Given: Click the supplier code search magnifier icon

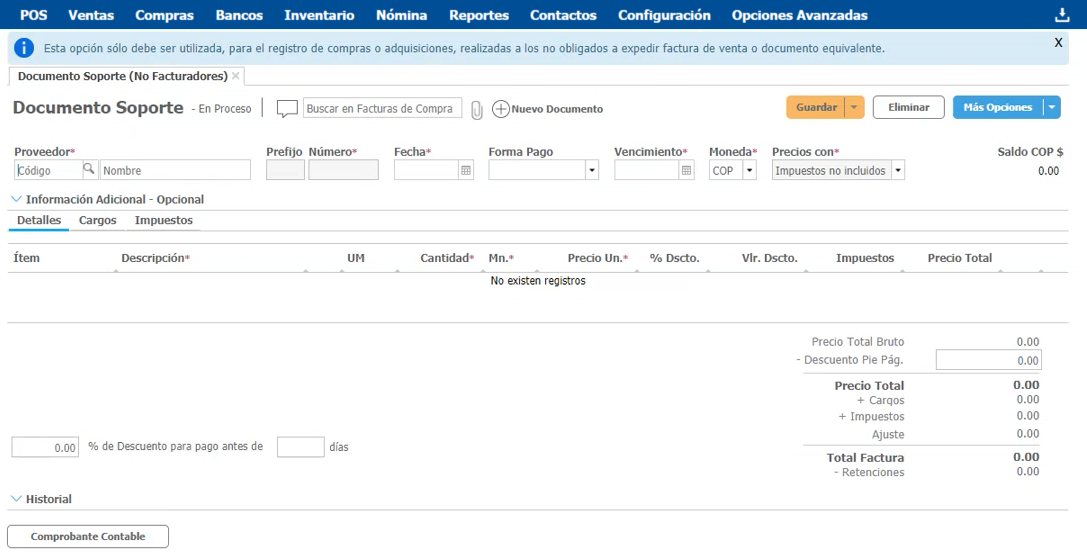Looking at the screenshot, I should click(89, 170).
